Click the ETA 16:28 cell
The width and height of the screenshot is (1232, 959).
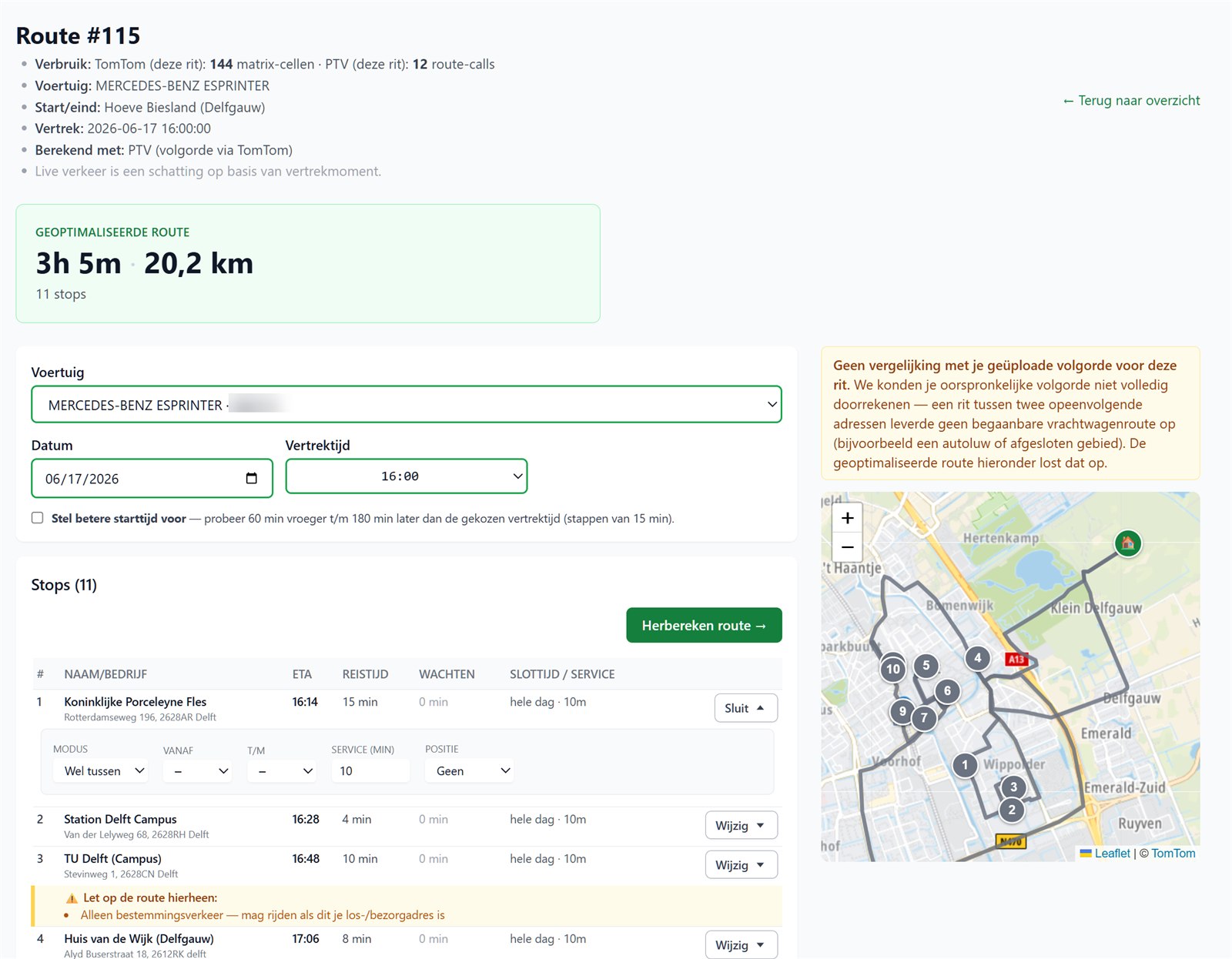[306, 819]
